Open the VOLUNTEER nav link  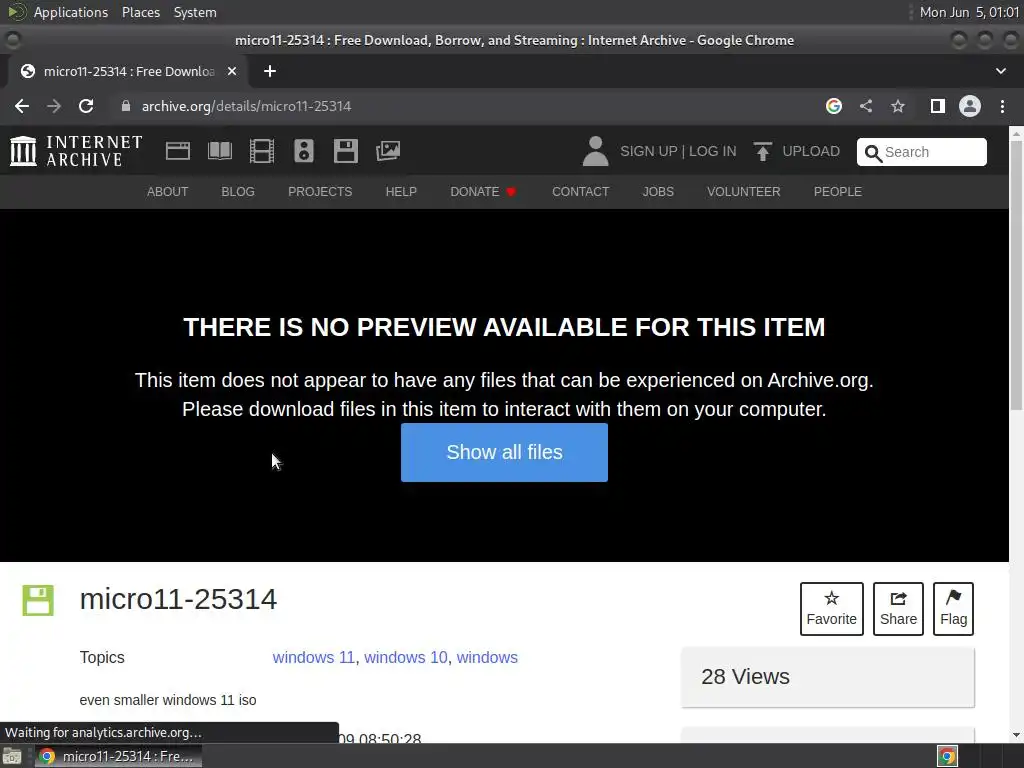coord(743,191)
